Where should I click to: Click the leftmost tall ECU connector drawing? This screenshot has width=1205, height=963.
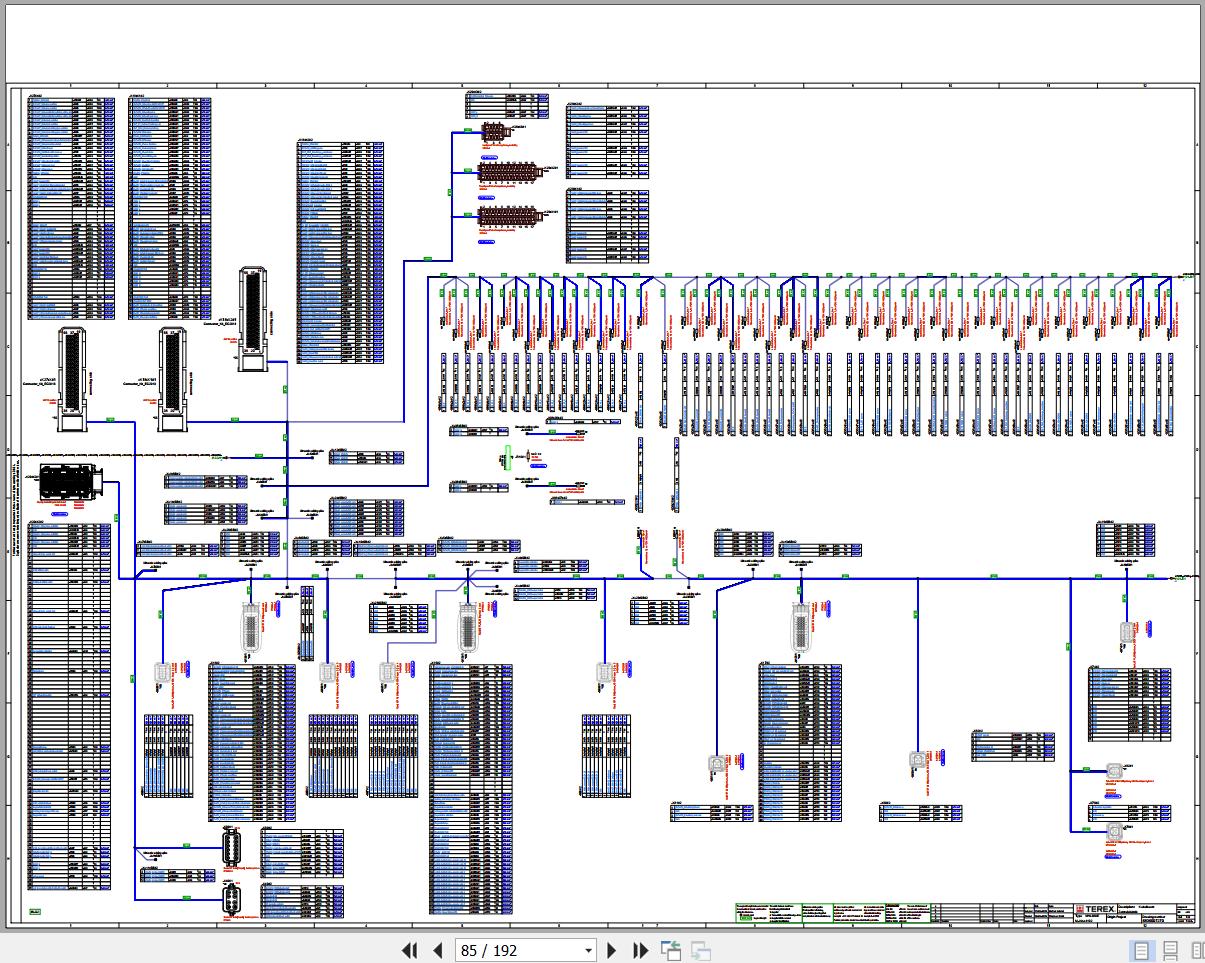click(x=73, y=378)
